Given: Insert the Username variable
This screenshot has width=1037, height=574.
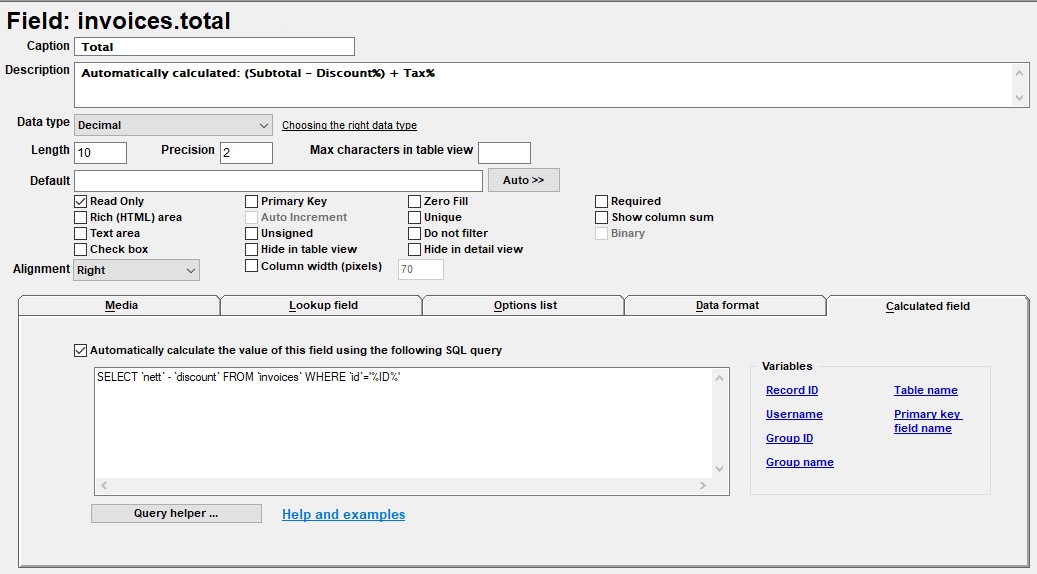Looking at the screenshot, I should pos(794,414).
